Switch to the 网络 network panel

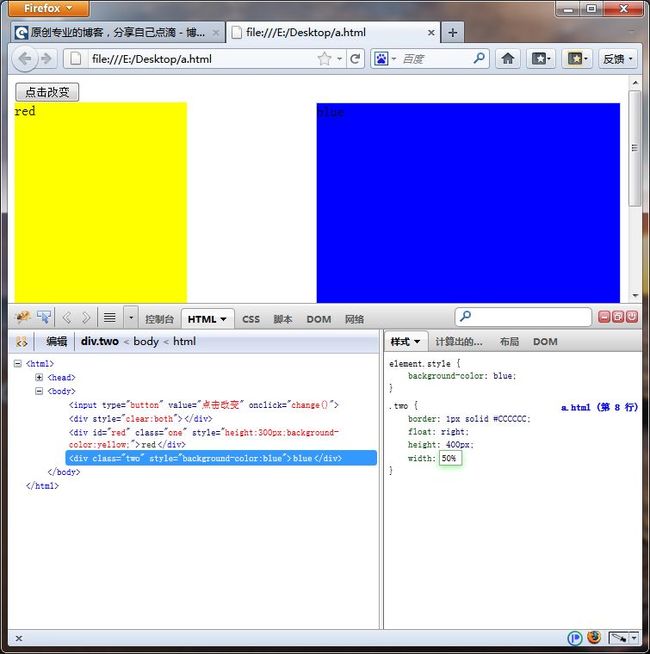click(354, 319)
